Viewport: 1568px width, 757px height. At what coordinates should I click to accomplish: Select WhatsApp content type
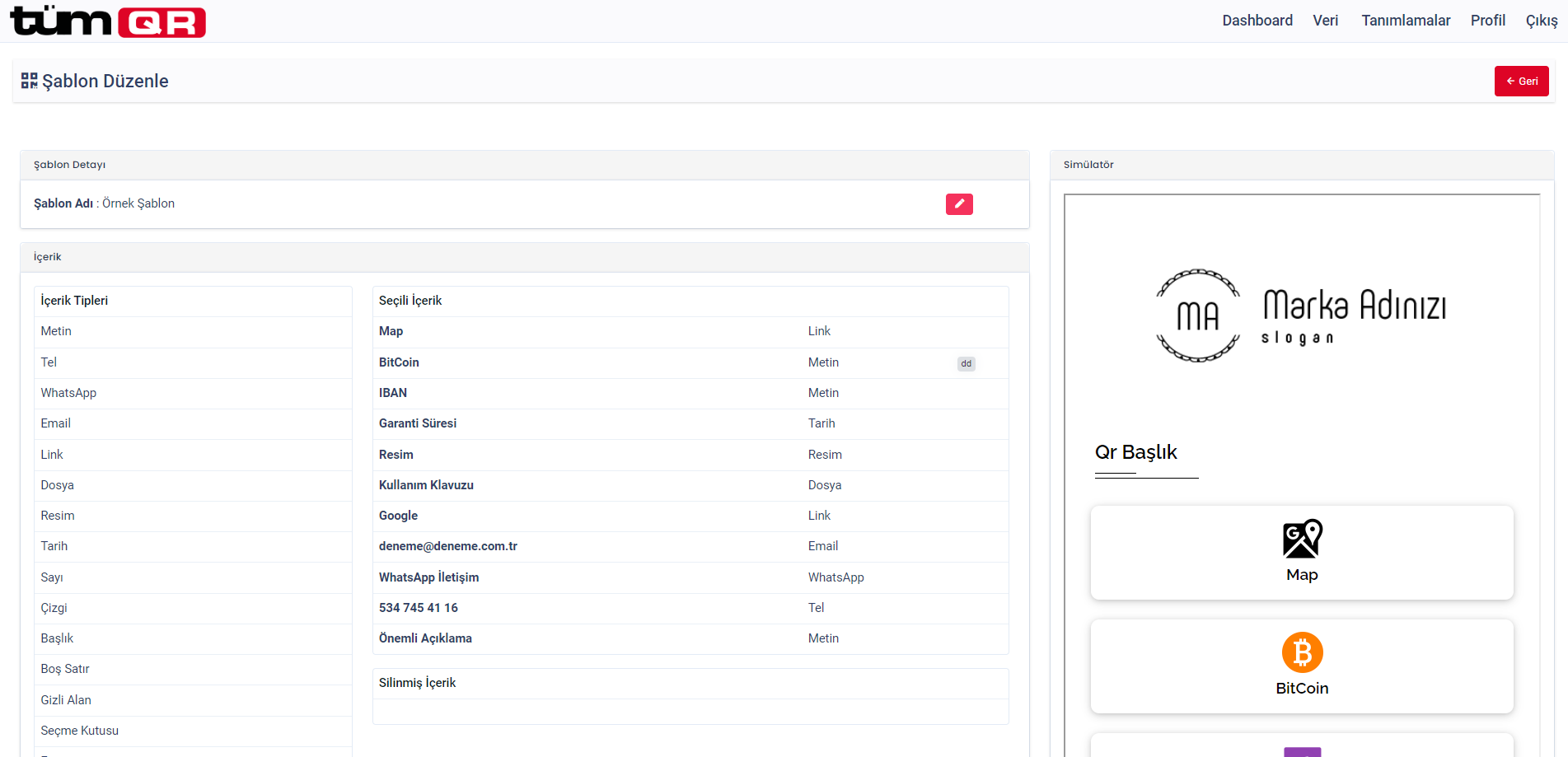(193, 393)
